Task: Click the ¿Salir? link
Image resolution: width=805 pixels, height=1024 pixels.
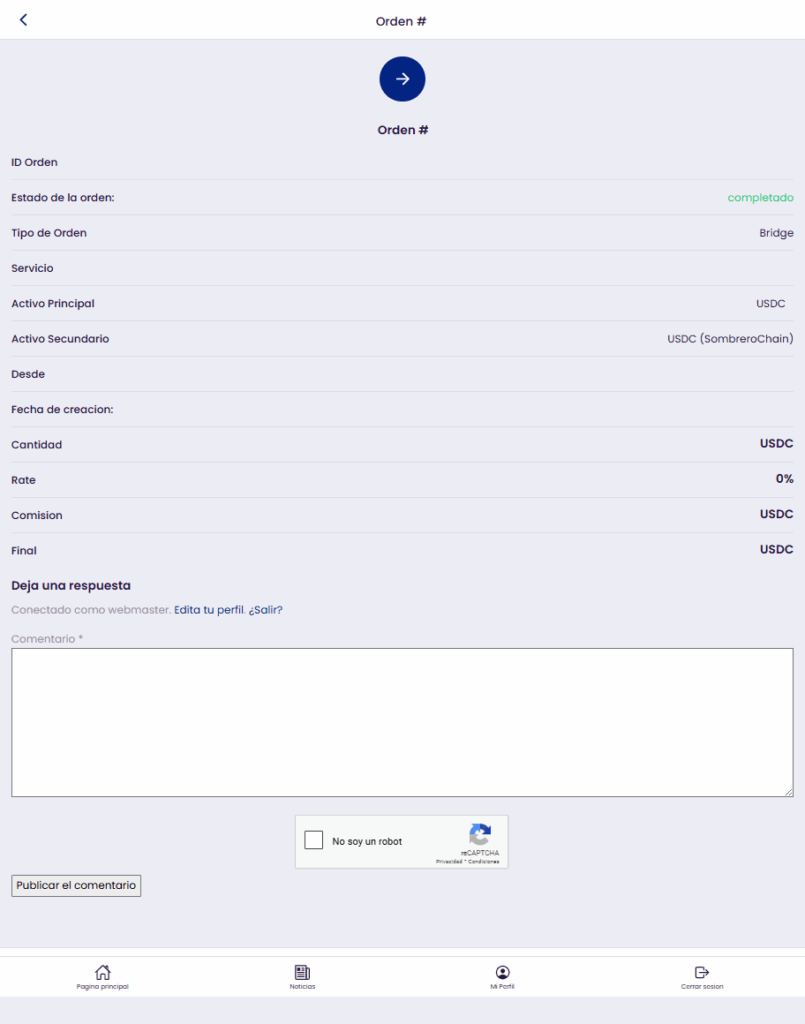Action: 266,610
